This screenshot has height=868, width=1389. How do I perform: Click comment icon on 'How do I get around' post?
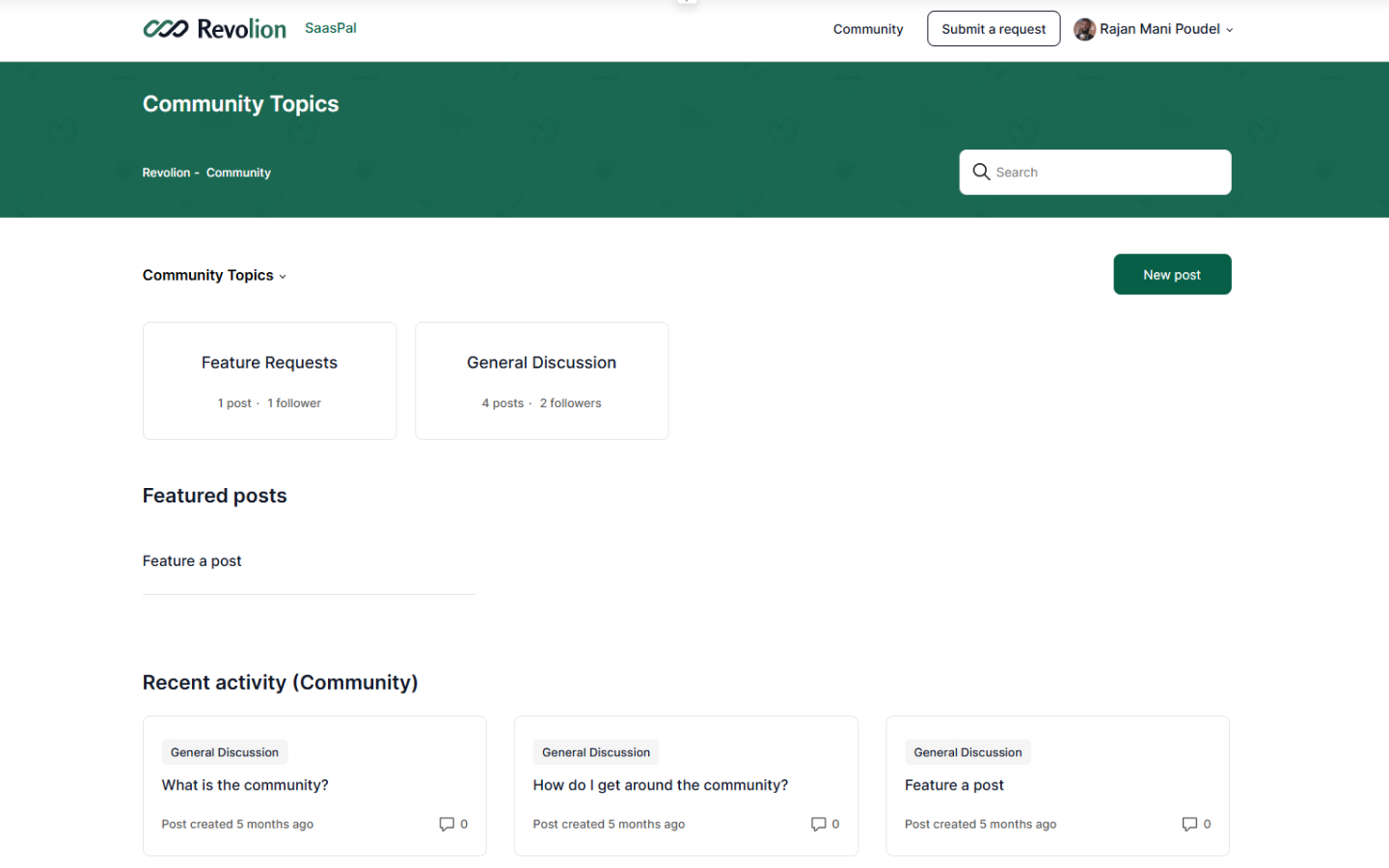[x=818, y=824]
